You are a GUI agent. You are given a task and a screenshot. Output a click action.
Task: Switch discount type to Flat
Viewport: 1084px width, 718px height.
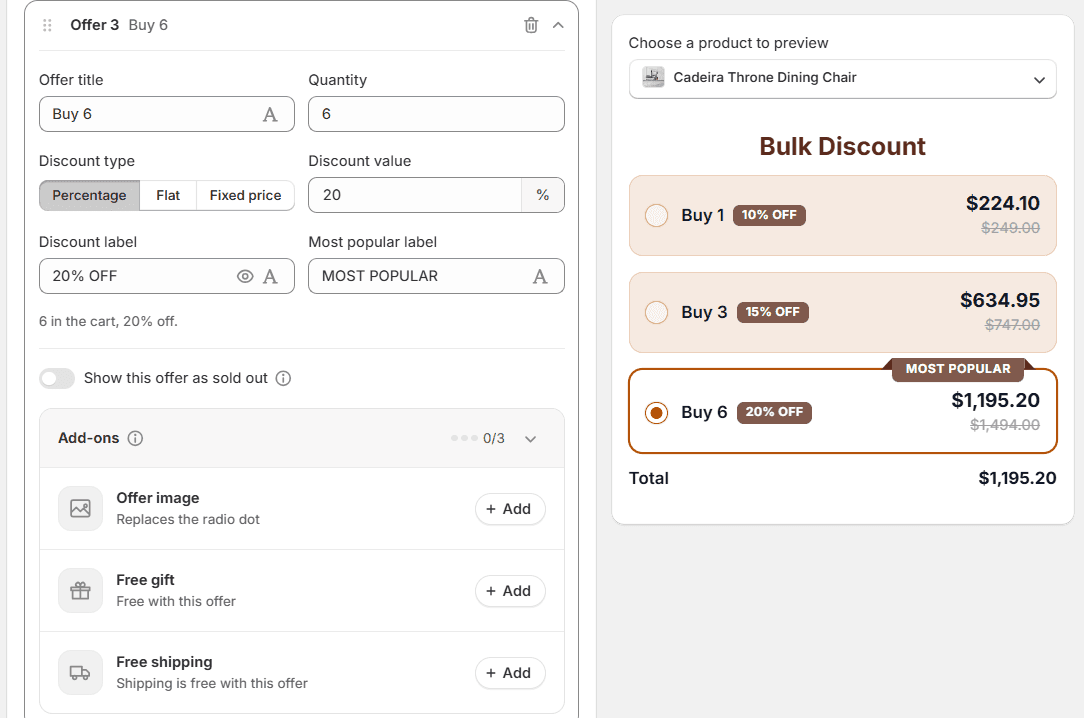coord(168,196)
